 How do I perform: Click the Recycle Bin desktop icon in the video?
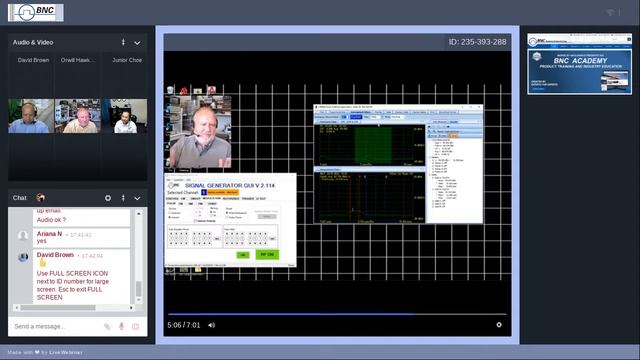click(171, 90)
